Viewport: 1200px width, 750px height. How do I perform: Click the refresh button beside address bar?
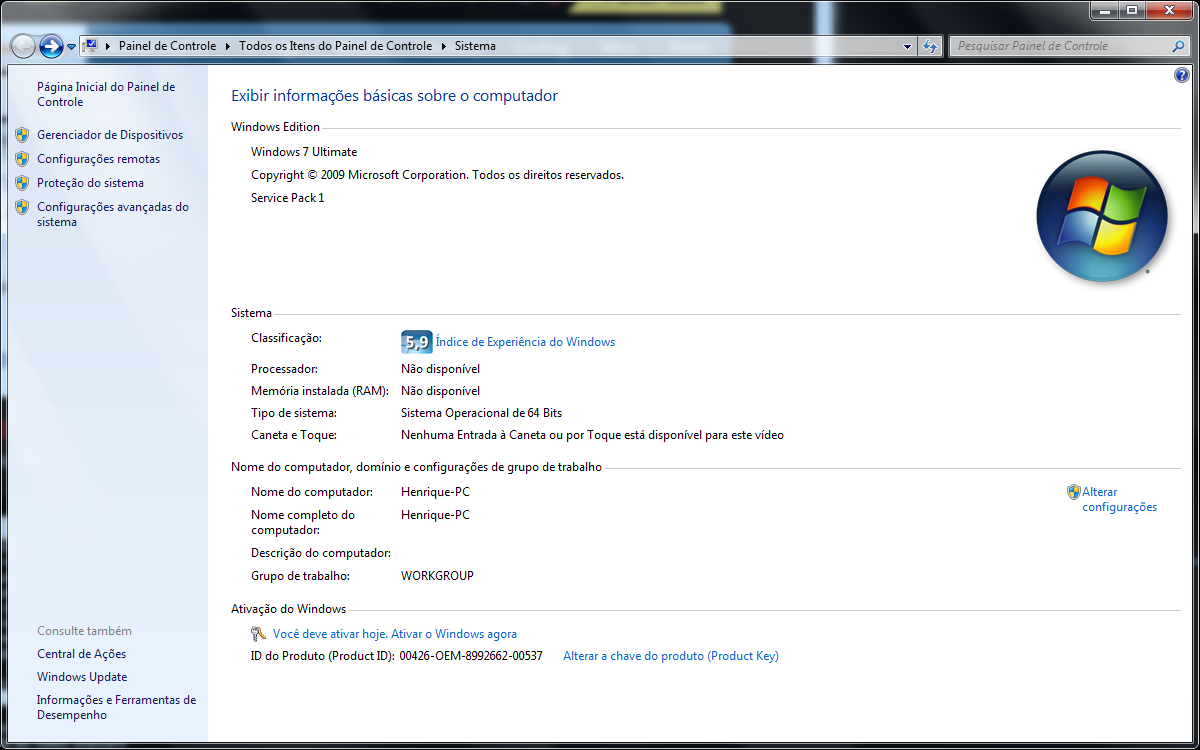click(931, 46)
